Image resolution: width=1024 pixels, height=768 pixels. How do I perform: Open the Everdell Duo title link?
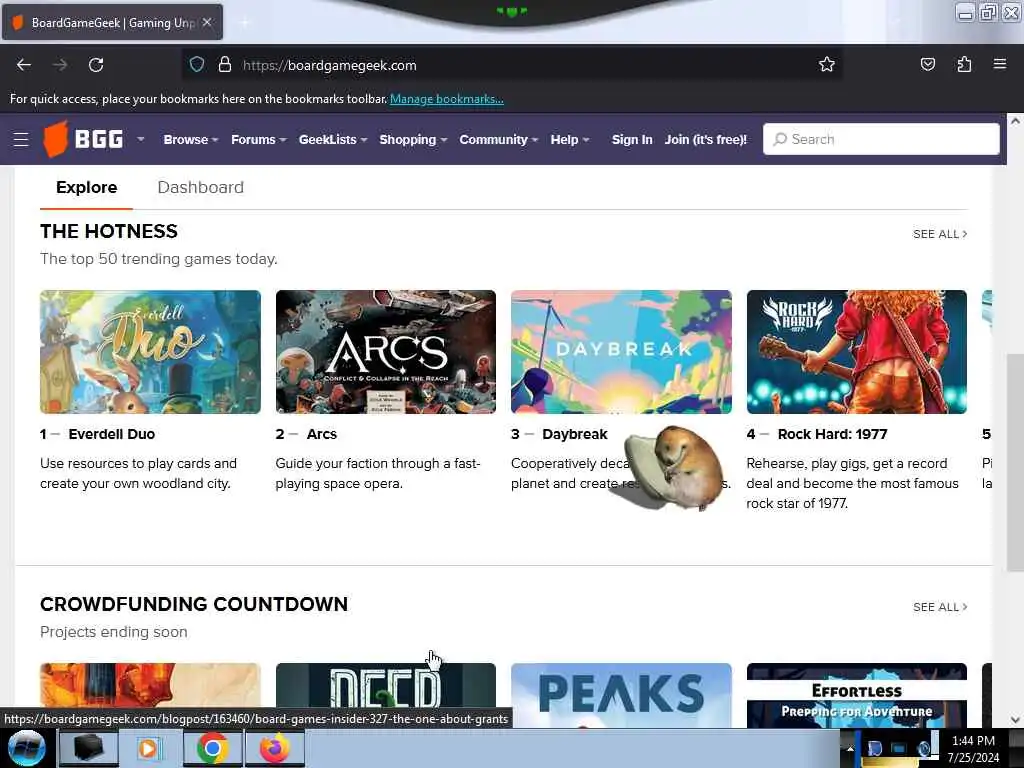click(112, 434)
